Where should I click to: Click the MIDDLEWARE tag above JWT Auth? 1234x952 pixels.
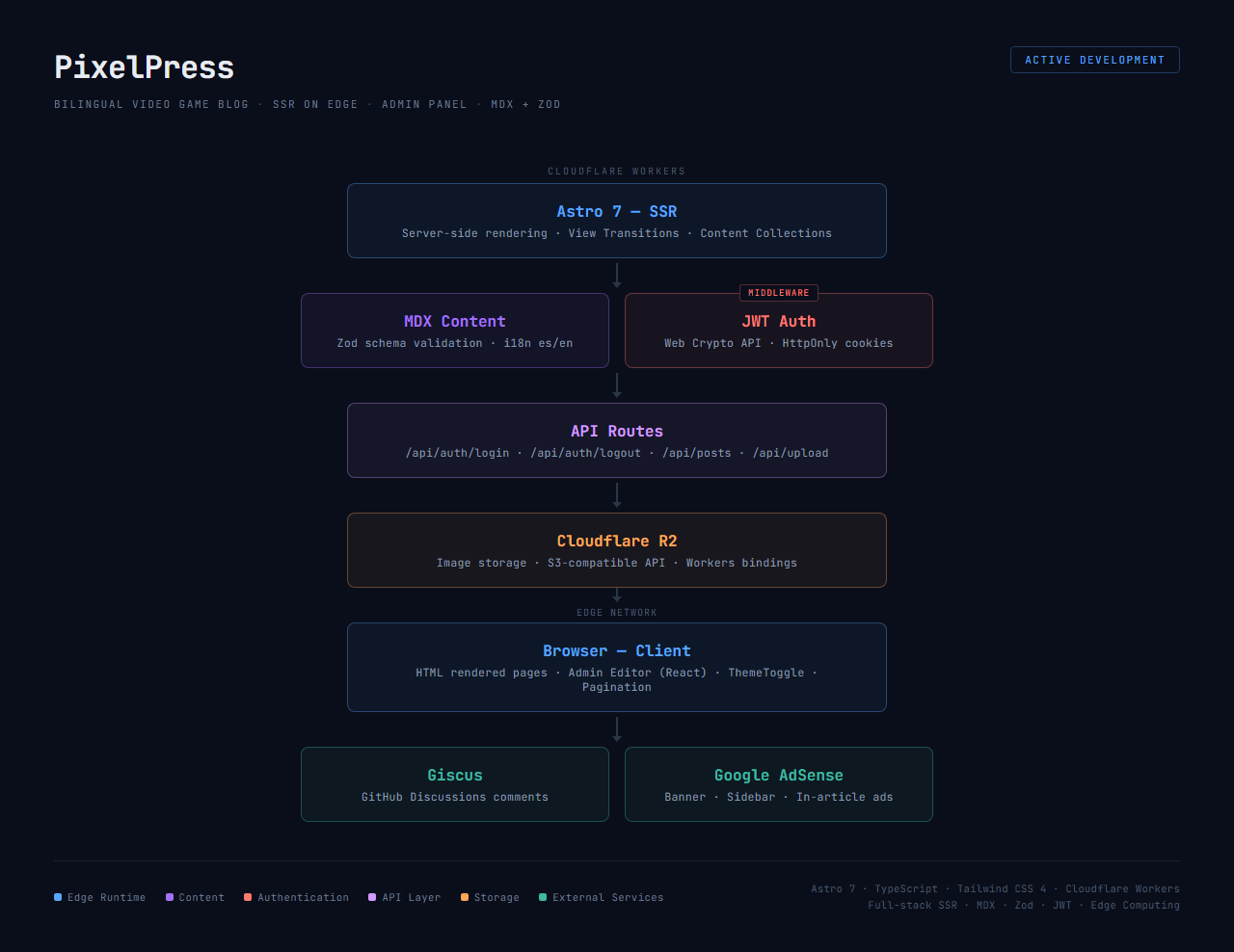point(779,293)
